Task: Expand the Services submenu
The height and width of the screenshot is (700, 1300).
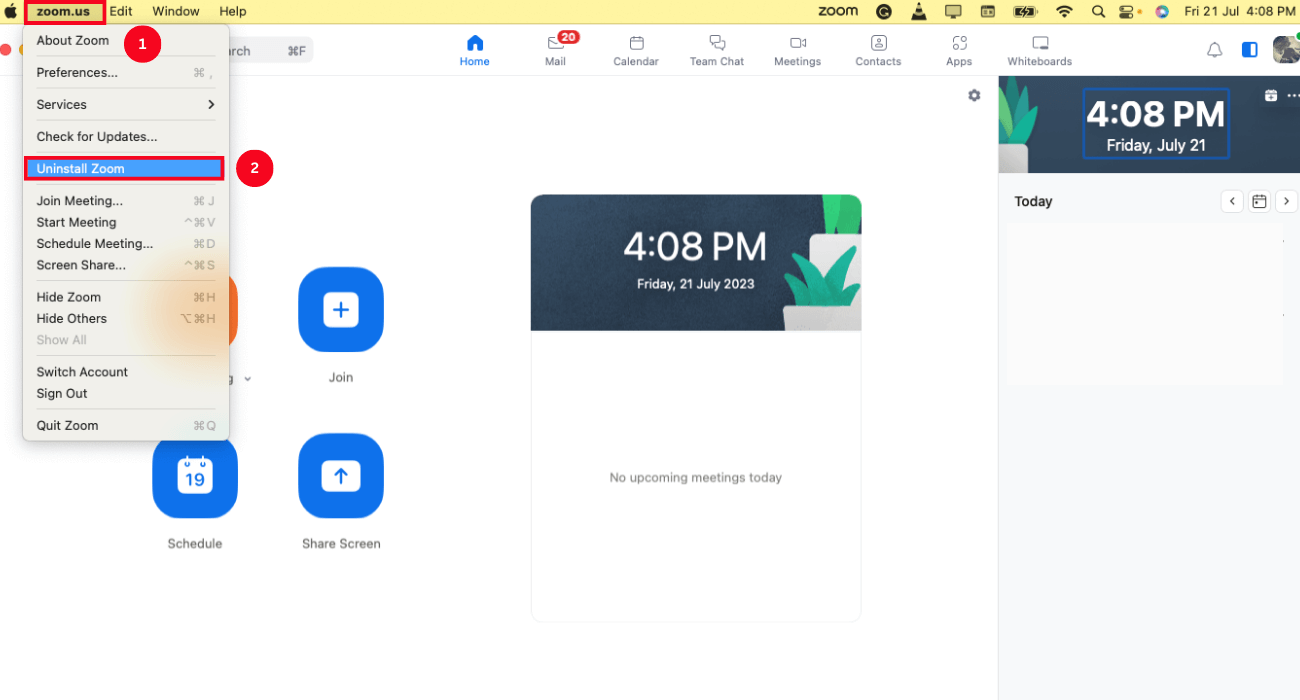Action: (x=126, y=105)
